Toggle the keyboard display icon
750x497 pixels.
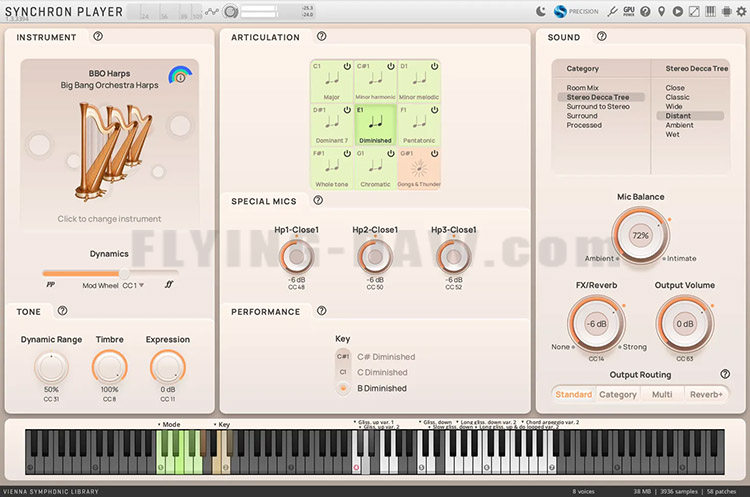pyautogui.click(x=710, y=11)
